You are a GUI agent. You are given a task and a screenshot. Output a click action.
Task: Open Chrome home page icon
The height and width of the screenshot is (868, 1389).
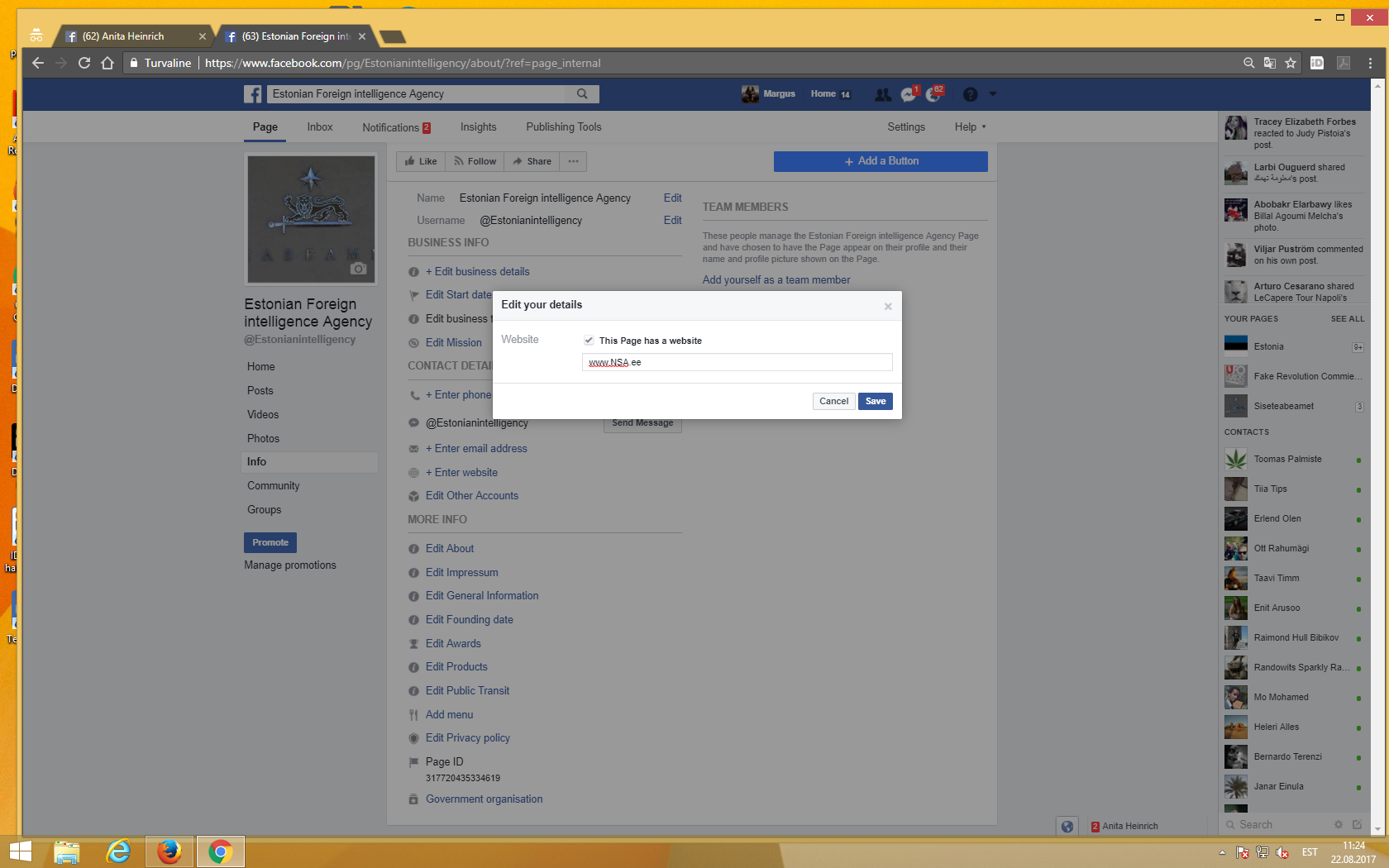pyautogui.click(x=107, y=63)
